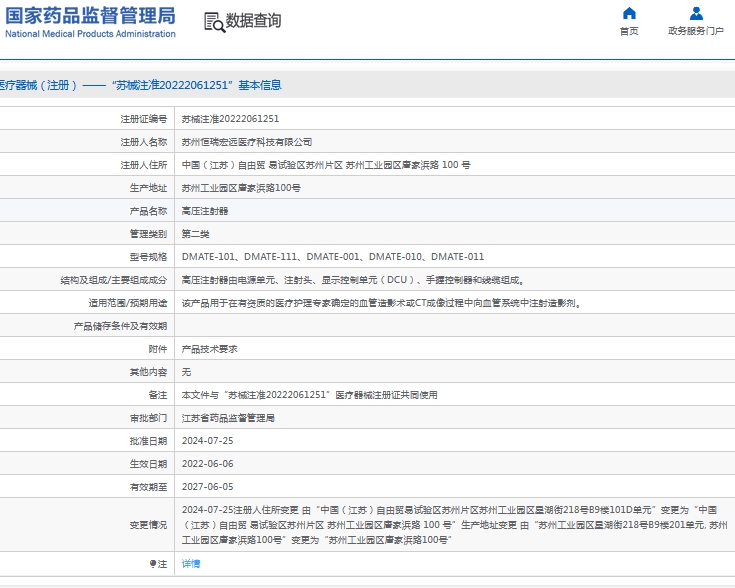735x588 pixels.
Task: Click the 注册证编号 label
Action: coord(143,119)
